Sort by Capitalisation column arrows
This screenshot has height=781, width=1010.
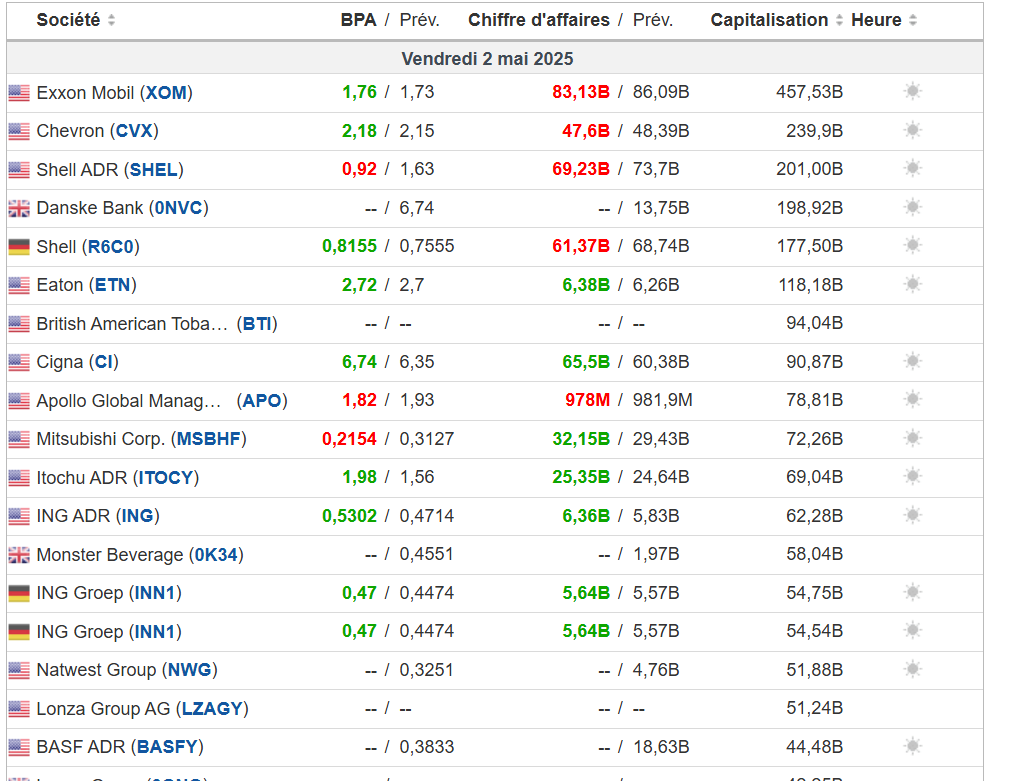840,20
